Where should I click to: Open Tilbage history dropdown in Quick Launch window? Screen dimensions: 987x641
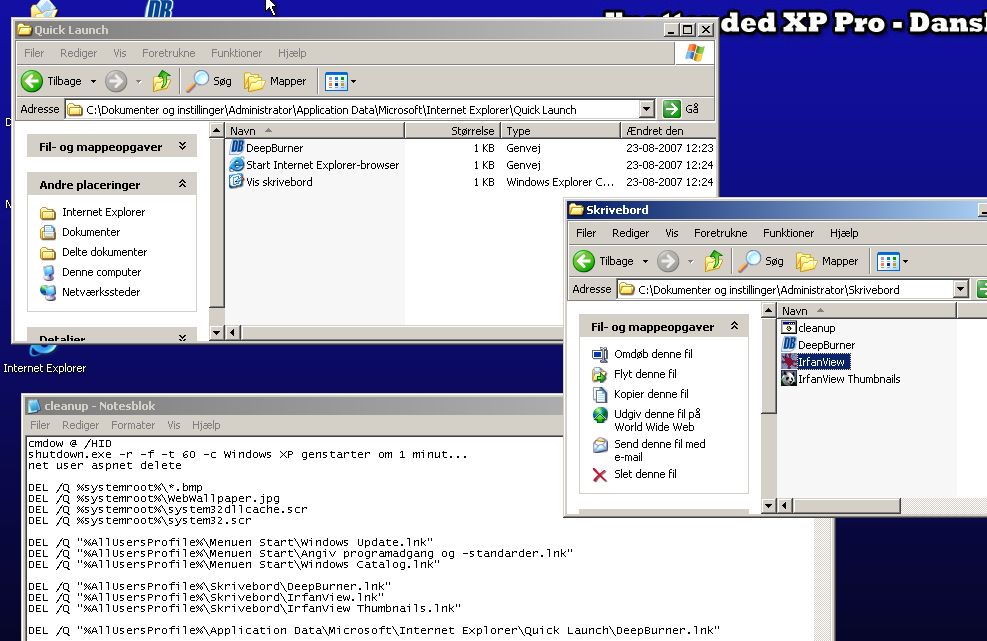pos(93,82)
